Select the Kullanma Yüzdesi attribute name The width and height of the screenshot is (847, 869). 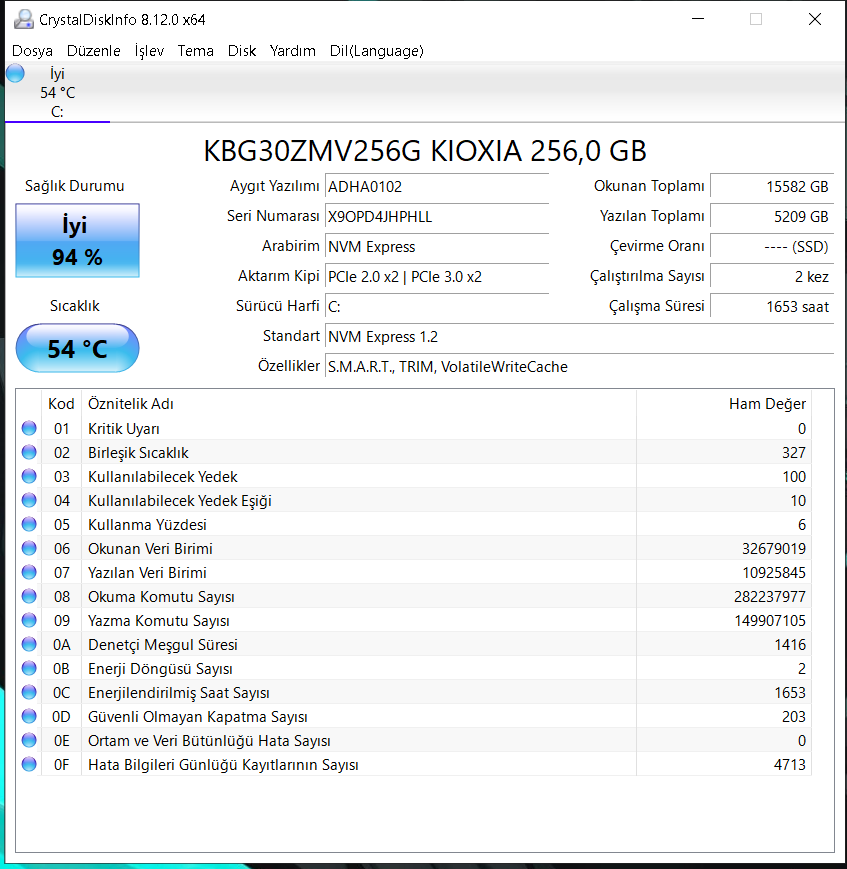coord(147,525)
